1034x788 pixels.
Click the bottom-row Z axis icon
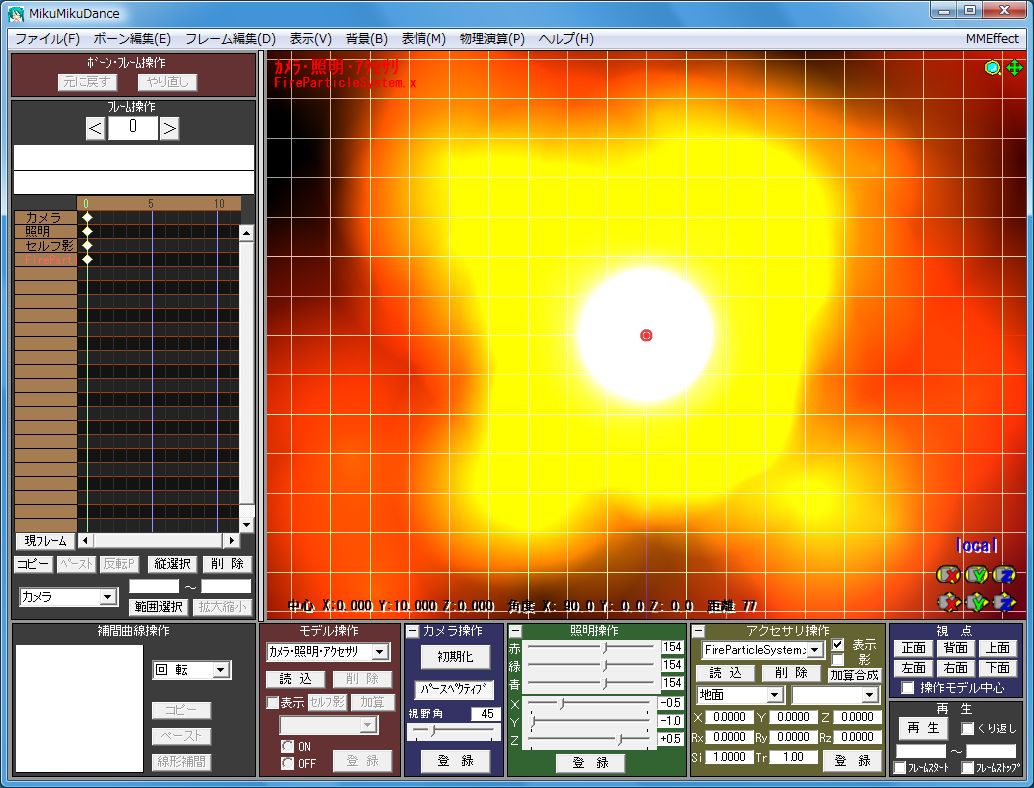pyautogui.click(x=1005, y=602)
